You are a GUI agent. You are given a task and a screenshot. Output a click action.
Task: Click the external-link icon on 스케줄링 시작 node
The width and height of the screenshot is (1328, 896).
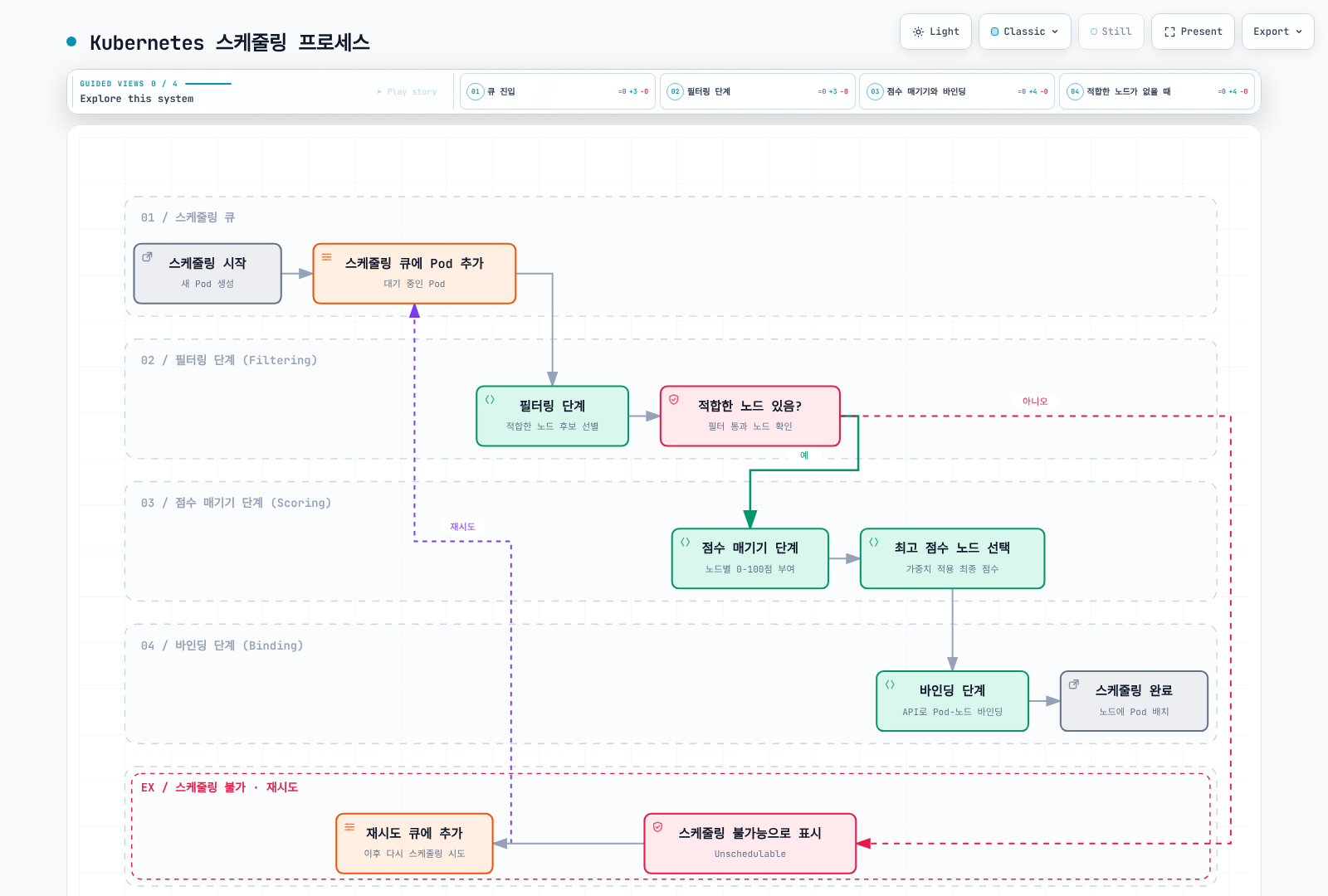(x=147, y=257)
